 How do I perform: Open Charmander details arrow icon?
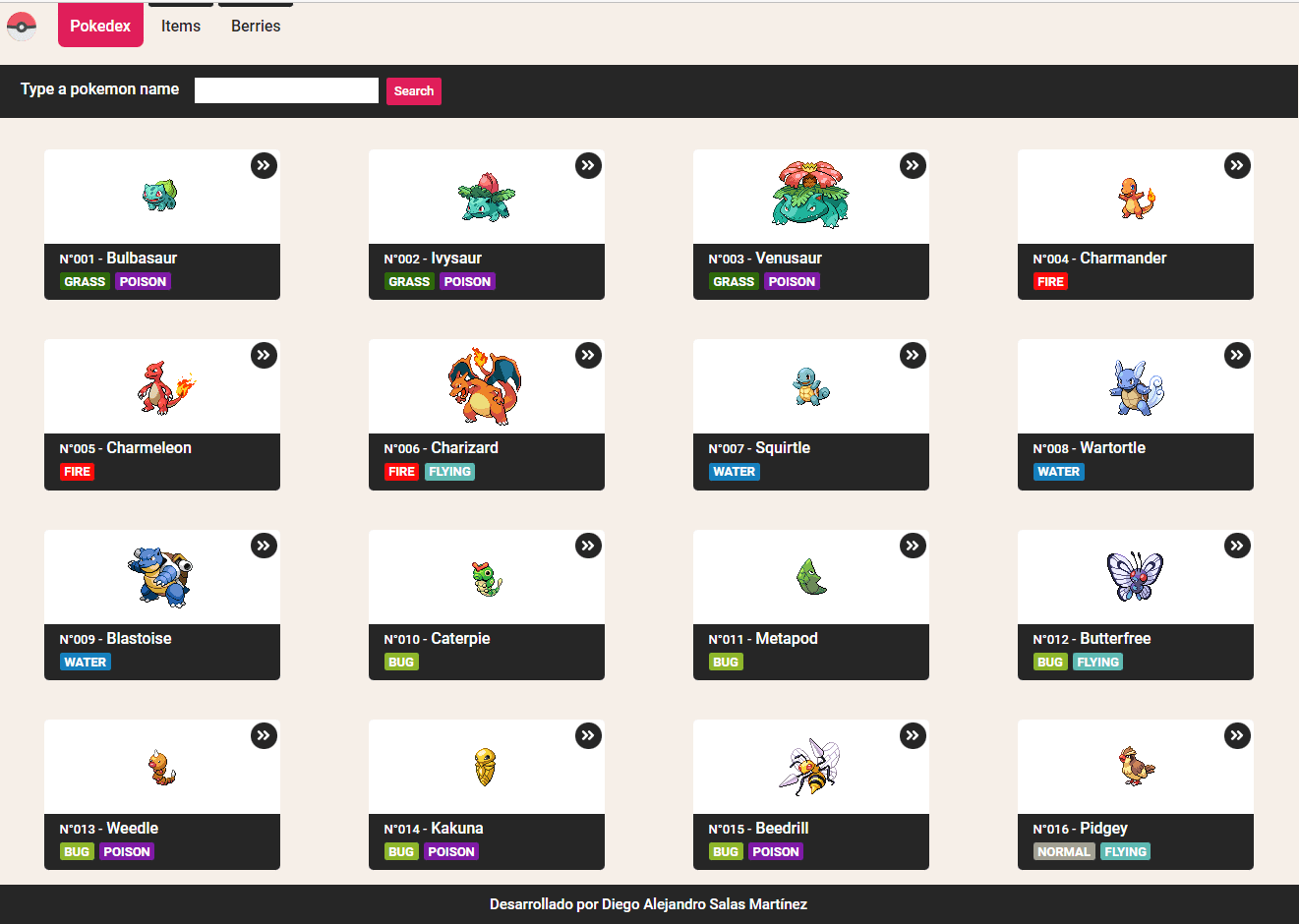[1237, 165]
